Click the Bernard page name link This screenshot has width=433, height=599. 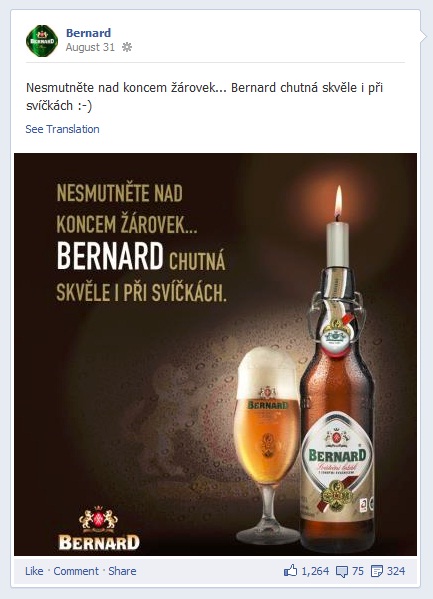click(x=88, y=33)
